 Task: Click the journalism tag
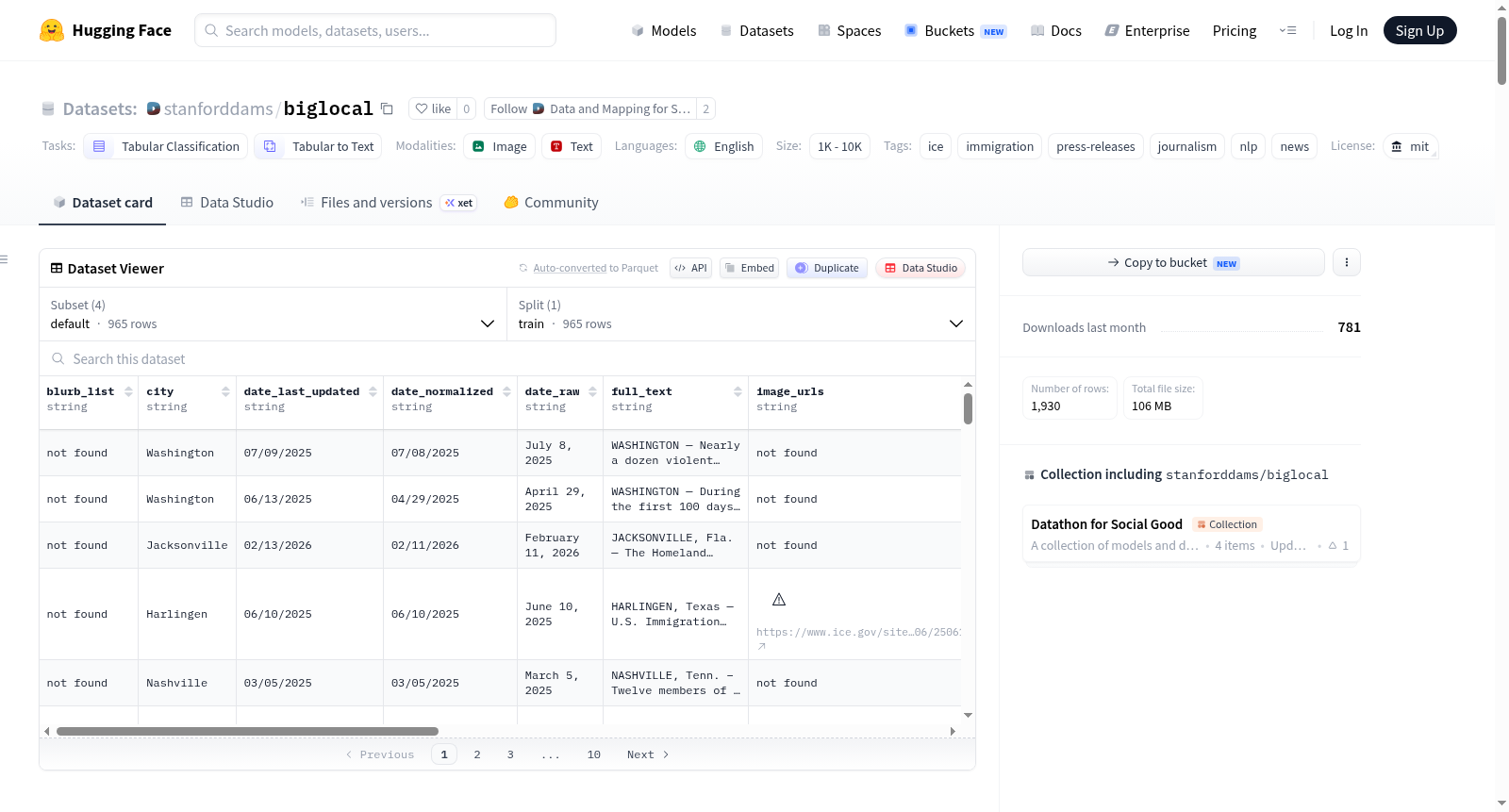(x=1187, y=146)
